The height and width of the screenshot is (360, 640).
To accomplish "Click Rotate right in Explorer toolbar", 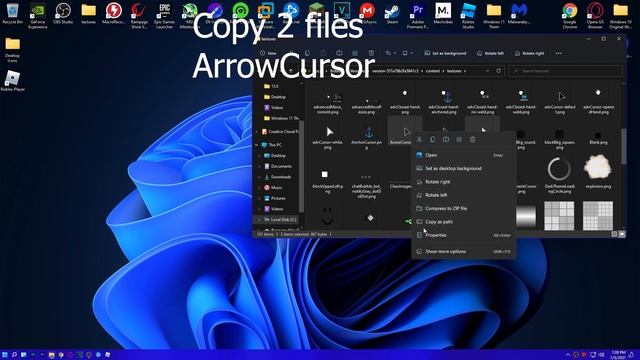I will pos(529,53).
